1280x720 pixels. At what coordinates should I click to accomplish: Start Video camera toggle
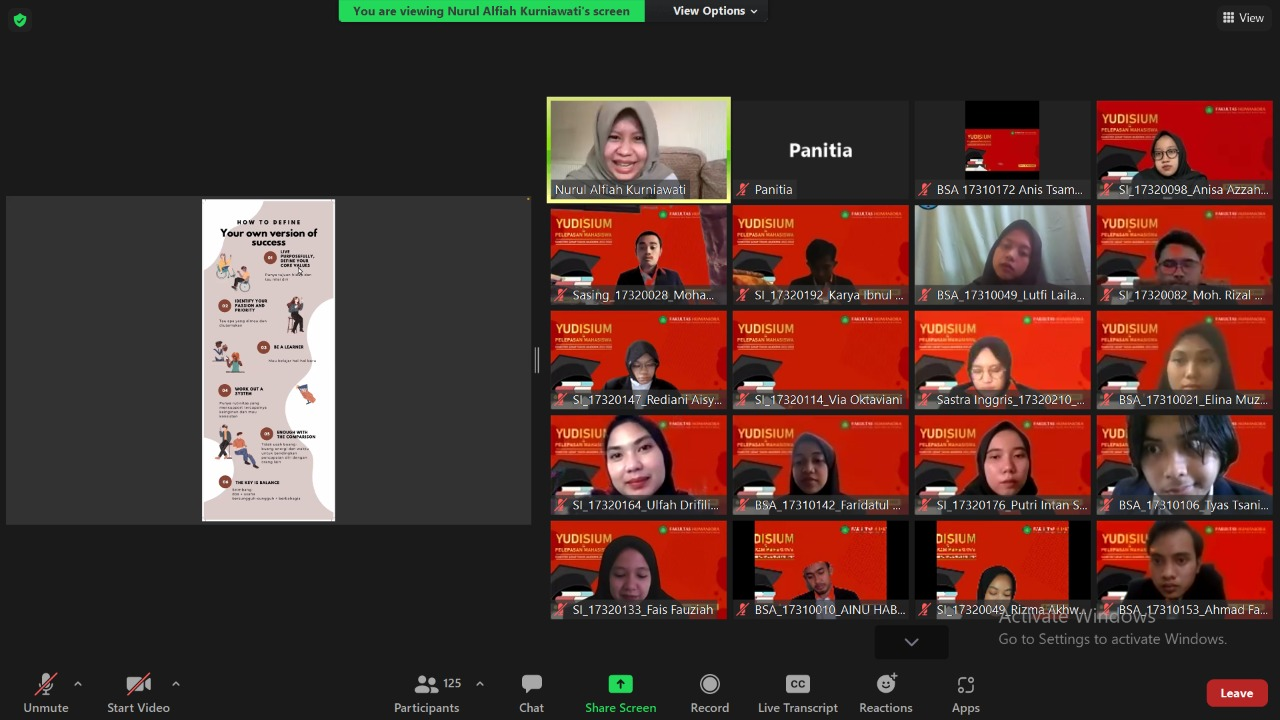[x=138, y=693]
